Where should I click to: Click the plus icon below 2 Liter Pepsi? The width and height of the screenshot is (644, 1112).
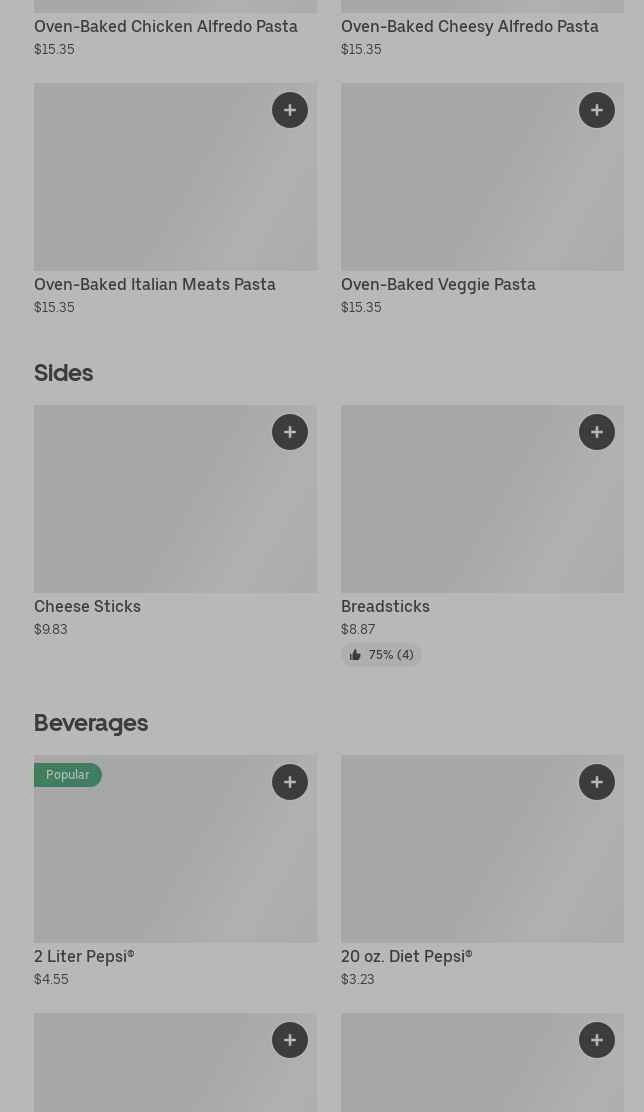290,1040
